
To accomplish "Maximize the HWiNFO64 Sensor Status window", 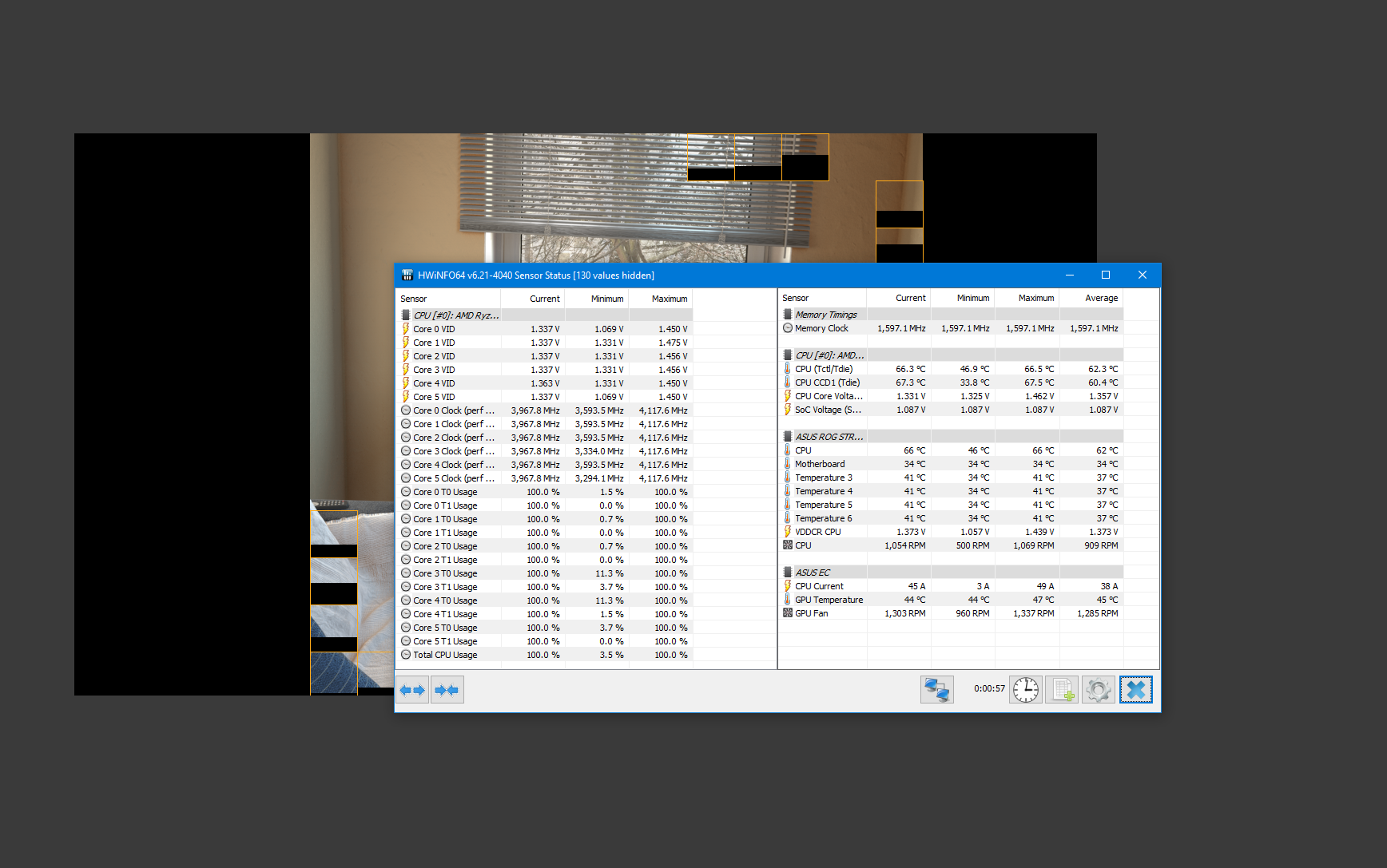I will click(1106, 275).
